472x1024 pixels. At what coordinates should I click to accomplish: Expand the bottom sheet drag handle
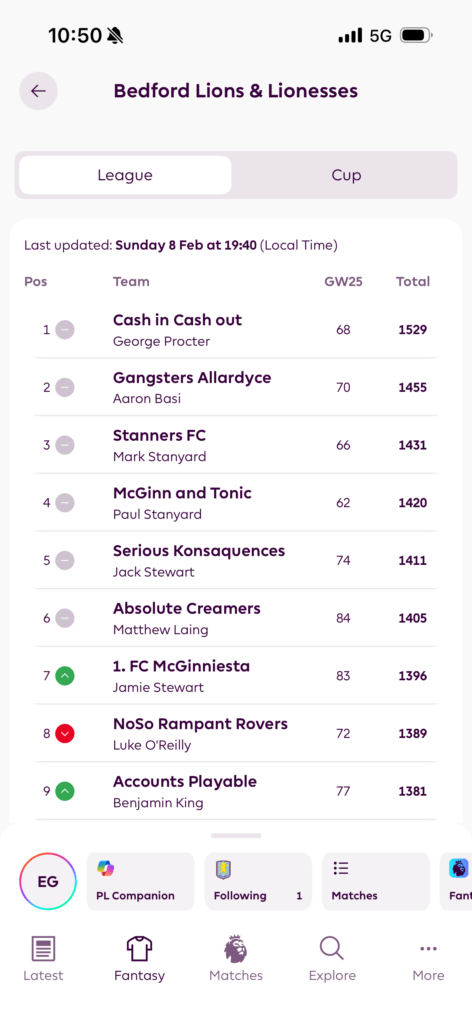236,835
